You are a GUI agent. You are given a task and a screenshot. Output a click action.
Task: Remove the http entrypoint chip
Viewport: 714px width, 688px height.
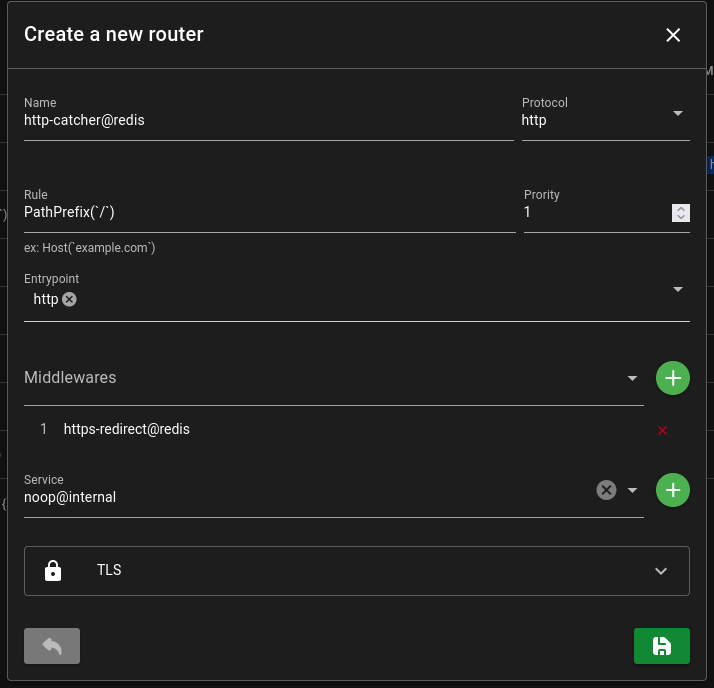(69, 299)
